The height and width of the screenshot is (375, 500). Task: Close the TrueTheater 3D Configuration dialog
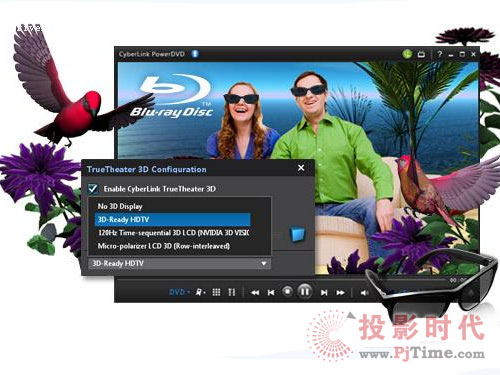tap(301, 168)
